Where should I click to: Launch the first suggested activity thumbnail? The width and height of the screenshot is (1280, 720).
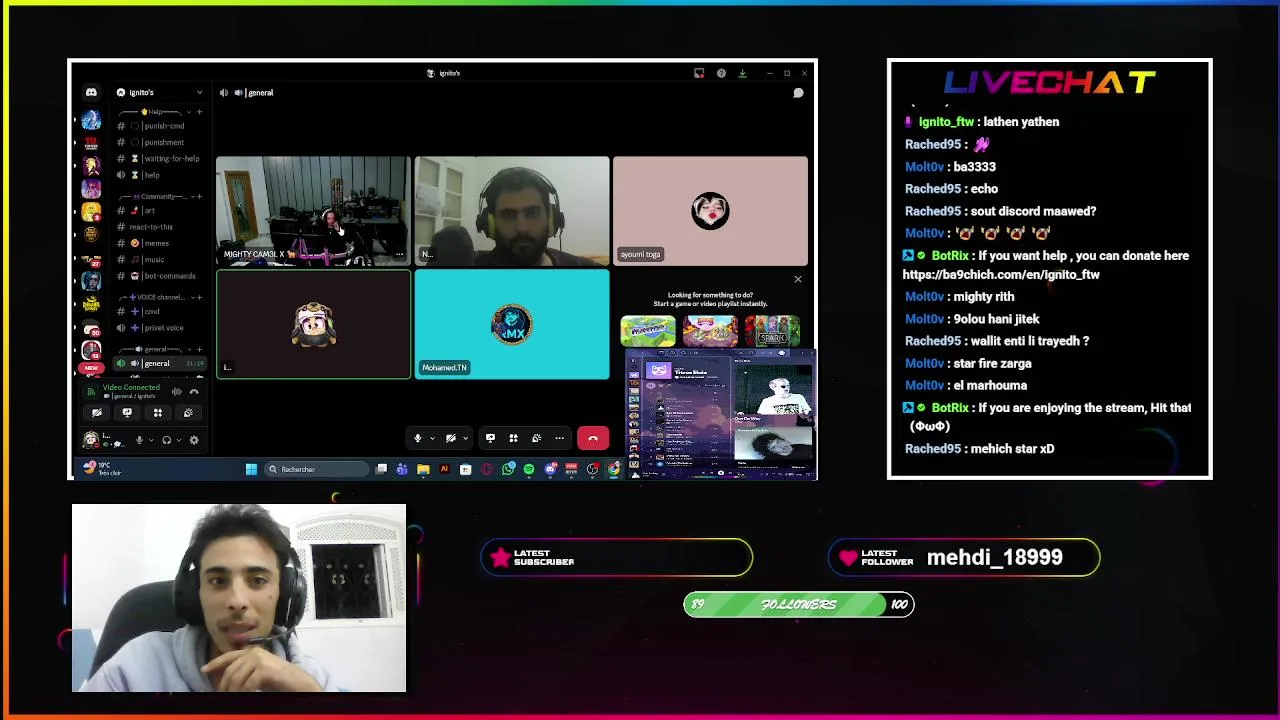tap(648, 330)
